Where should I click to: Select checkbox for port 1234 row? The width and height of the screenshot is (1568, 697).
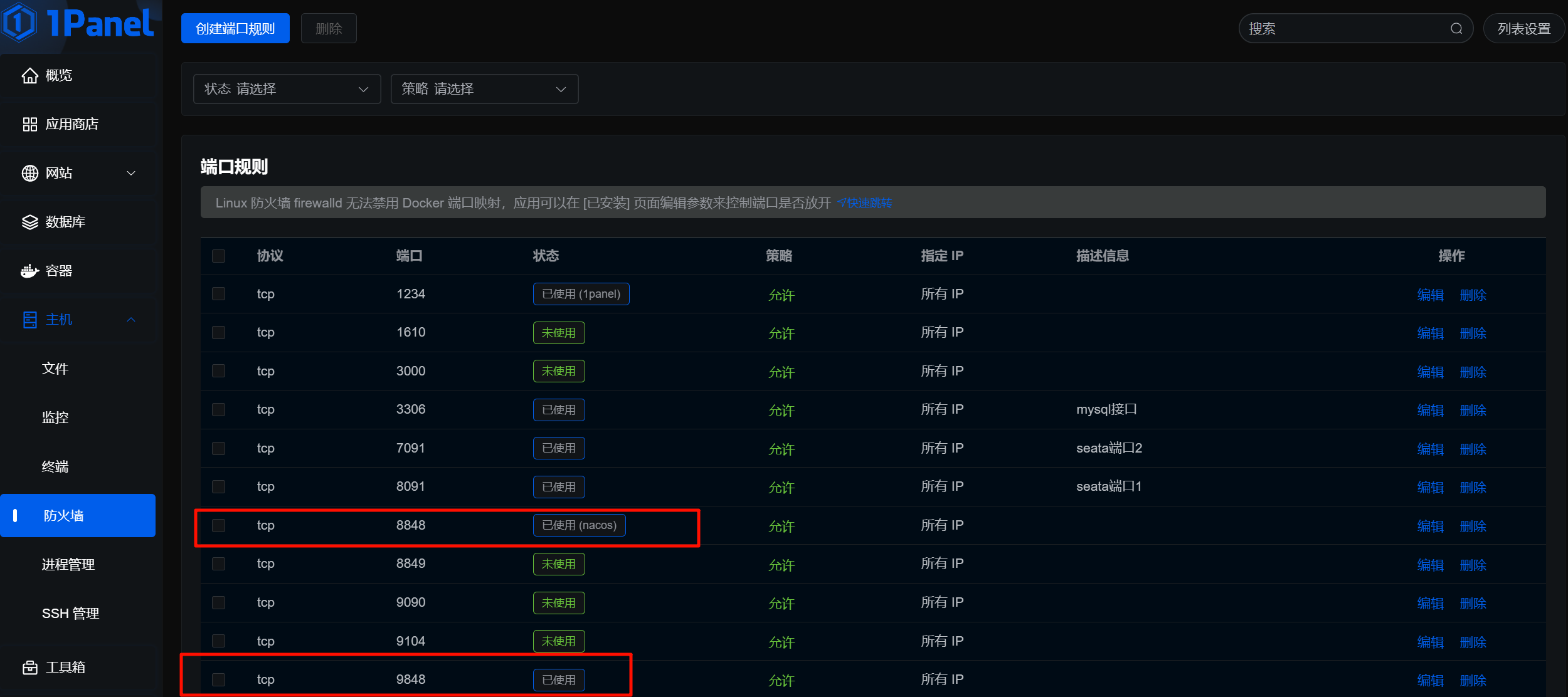(218, 294)
